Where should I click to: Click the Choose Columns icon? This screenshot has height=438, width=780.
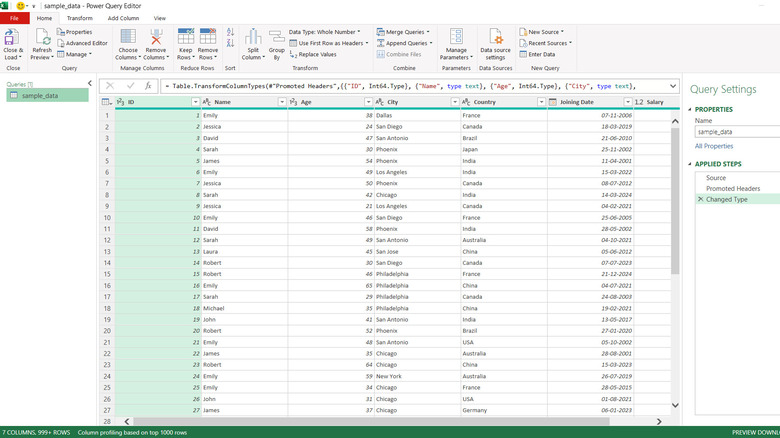coord(128,38)
